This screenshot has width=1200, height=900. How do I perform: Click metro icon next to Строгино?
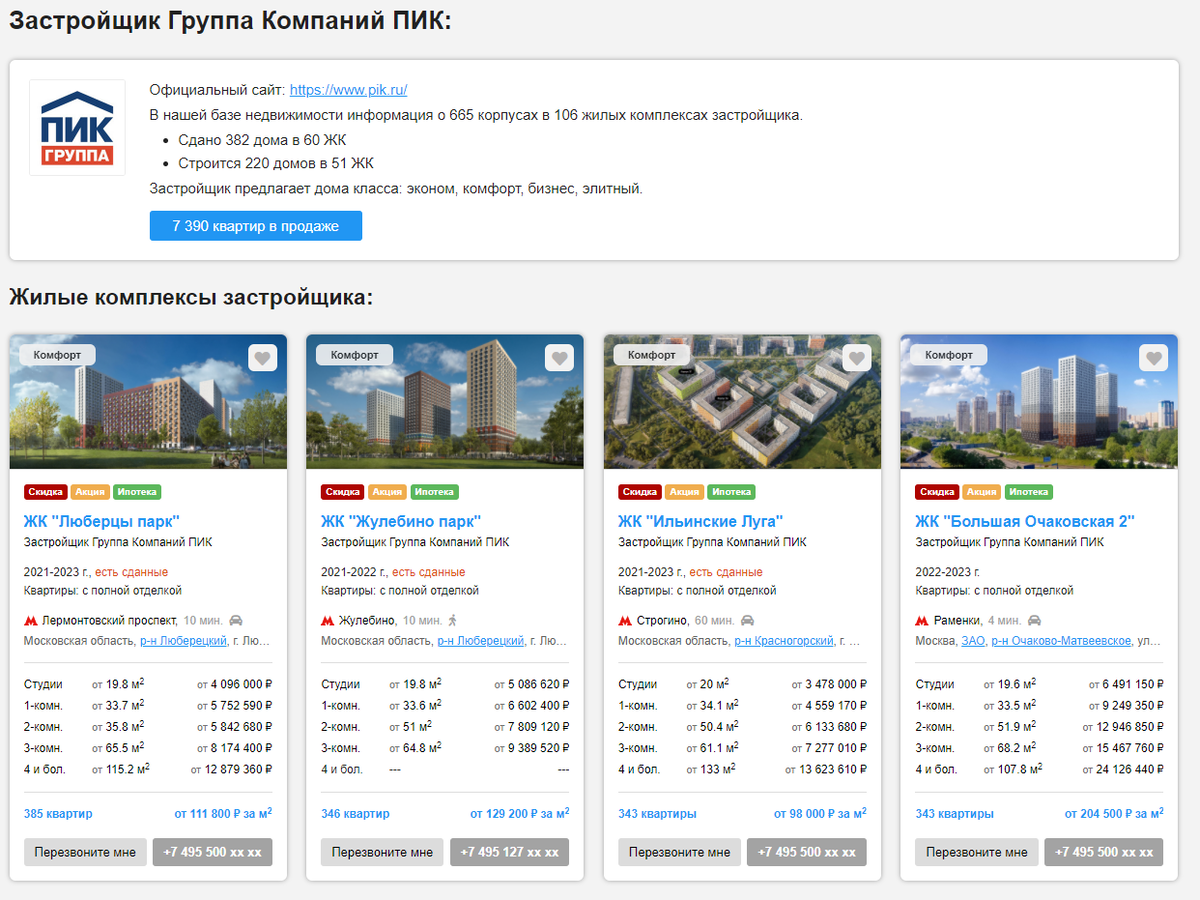[x=625, y=620]
